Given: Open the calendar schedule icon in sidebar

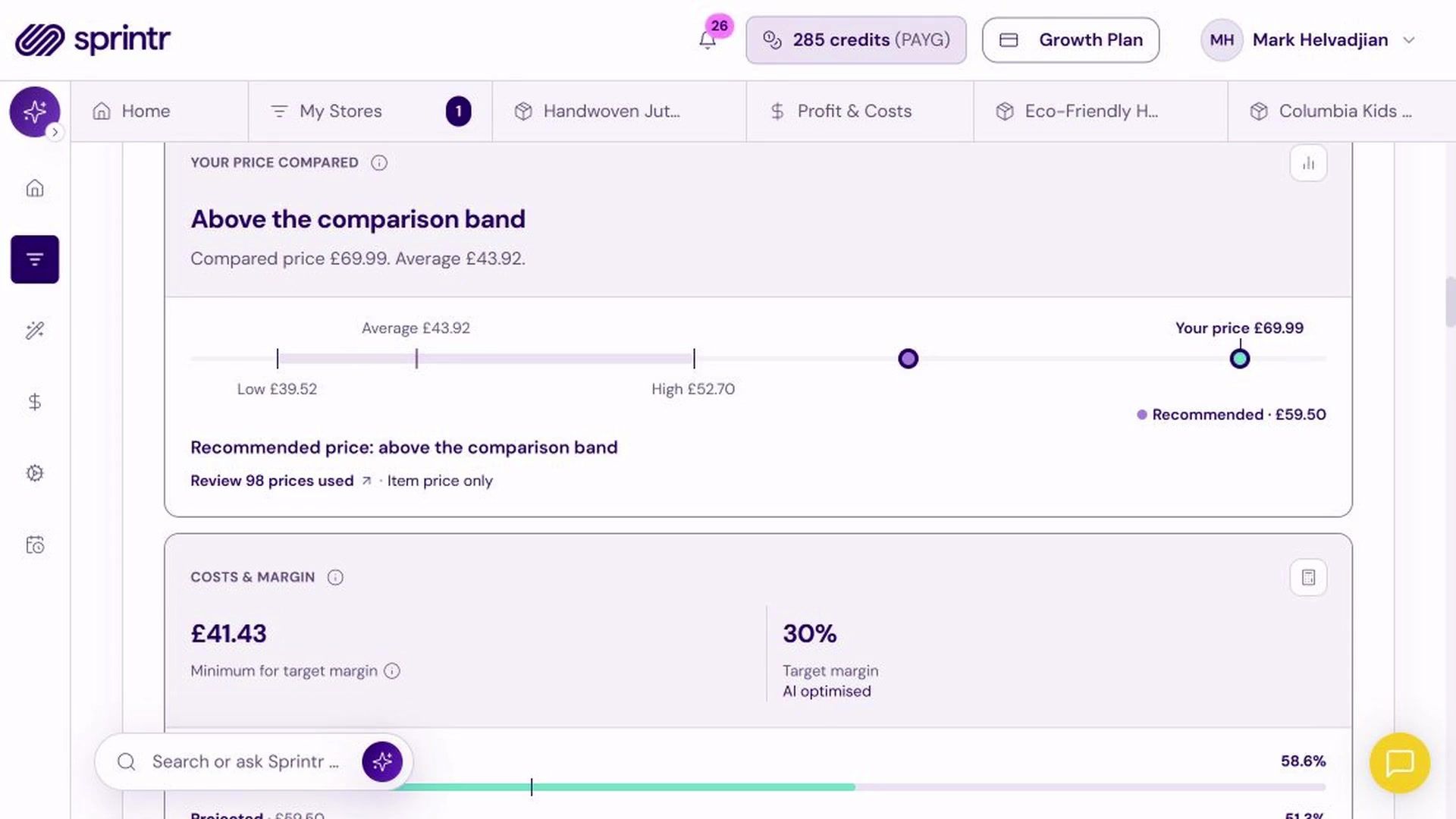Looking at the screenshot, I should coord(35,544).
